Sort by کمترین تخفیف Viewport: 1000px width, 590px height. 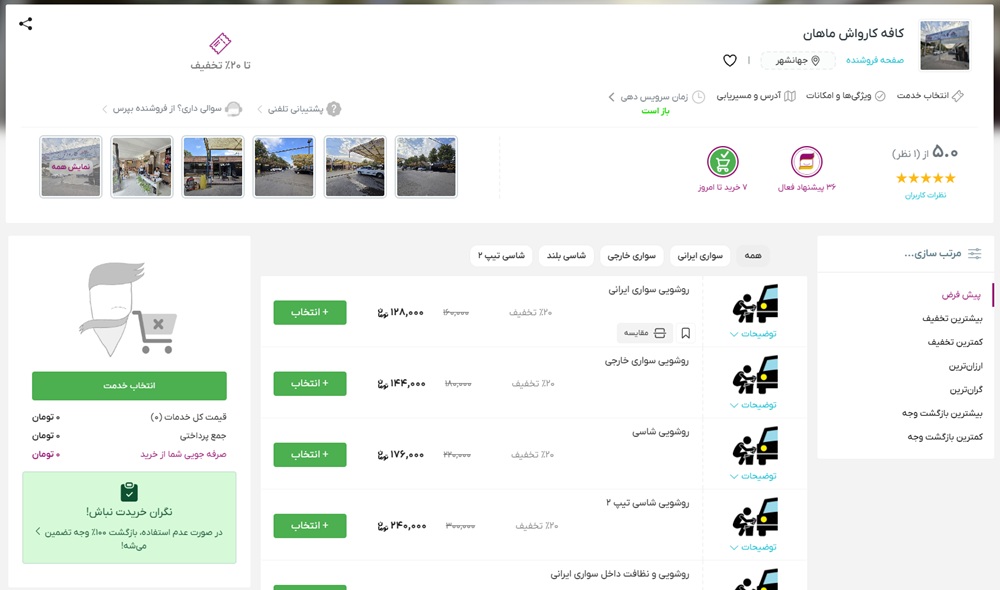[x=955, y=342]
